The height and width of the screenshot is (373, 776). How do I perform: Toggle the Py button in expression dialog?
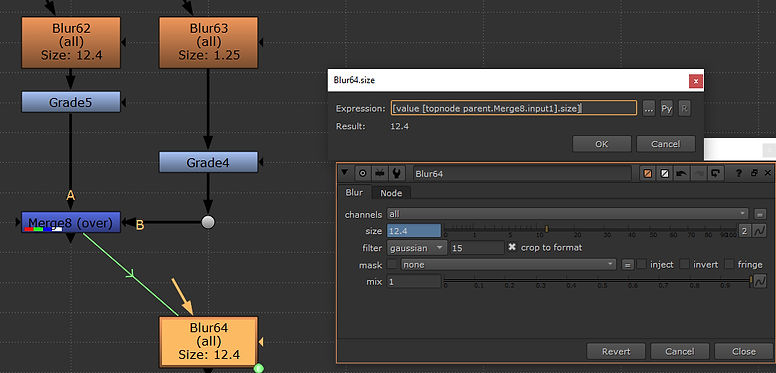point(667,108)
